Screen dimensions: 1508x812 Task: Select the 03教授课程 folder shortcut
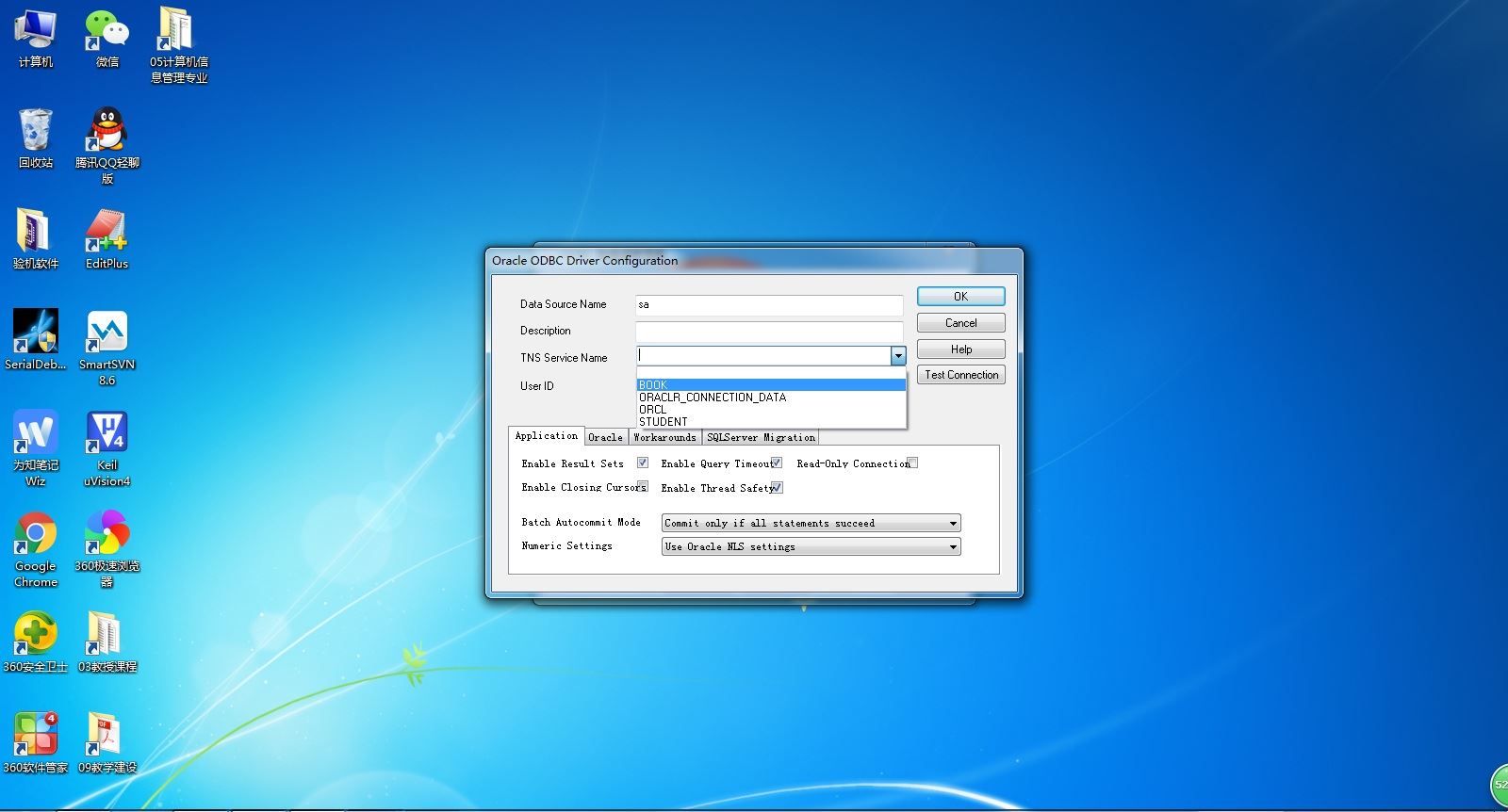107,642
